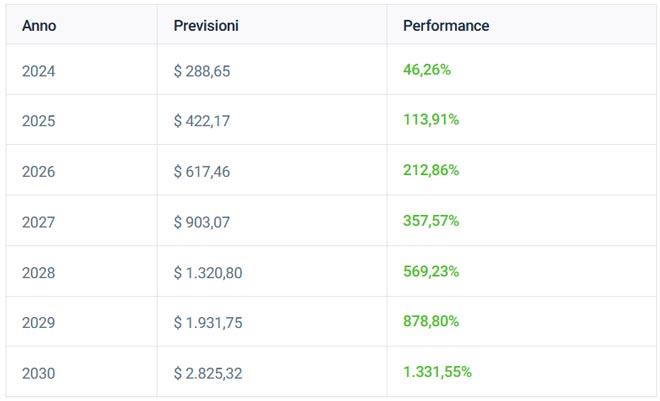Click the 1.331,55% performance value
This screenshot has height=401, width=660.
[x=437, y=373]
